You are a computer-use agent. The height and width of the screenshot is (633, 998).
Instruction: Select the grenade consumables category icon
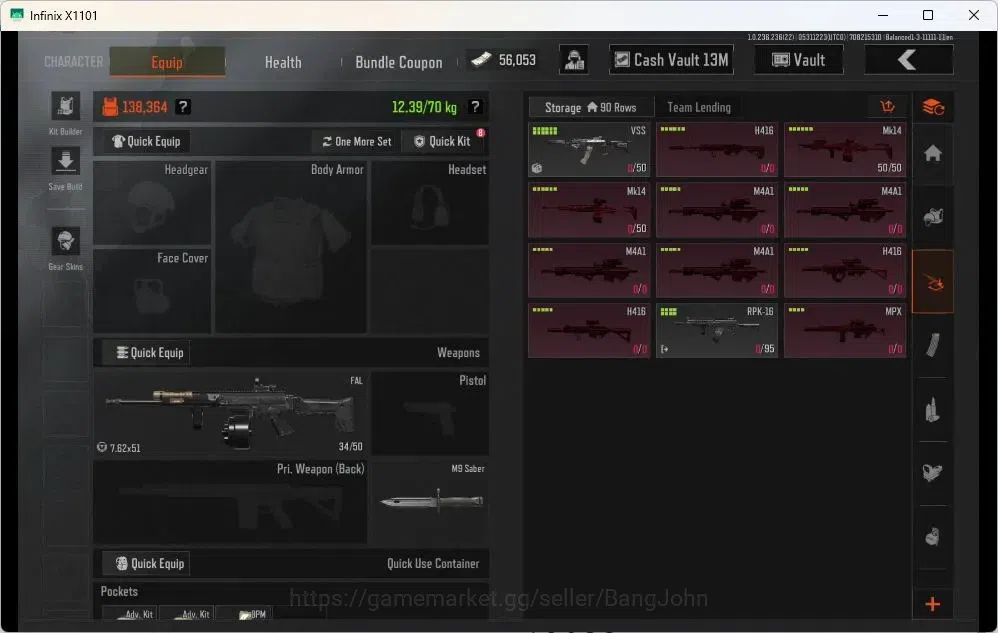tap(933, 536)
